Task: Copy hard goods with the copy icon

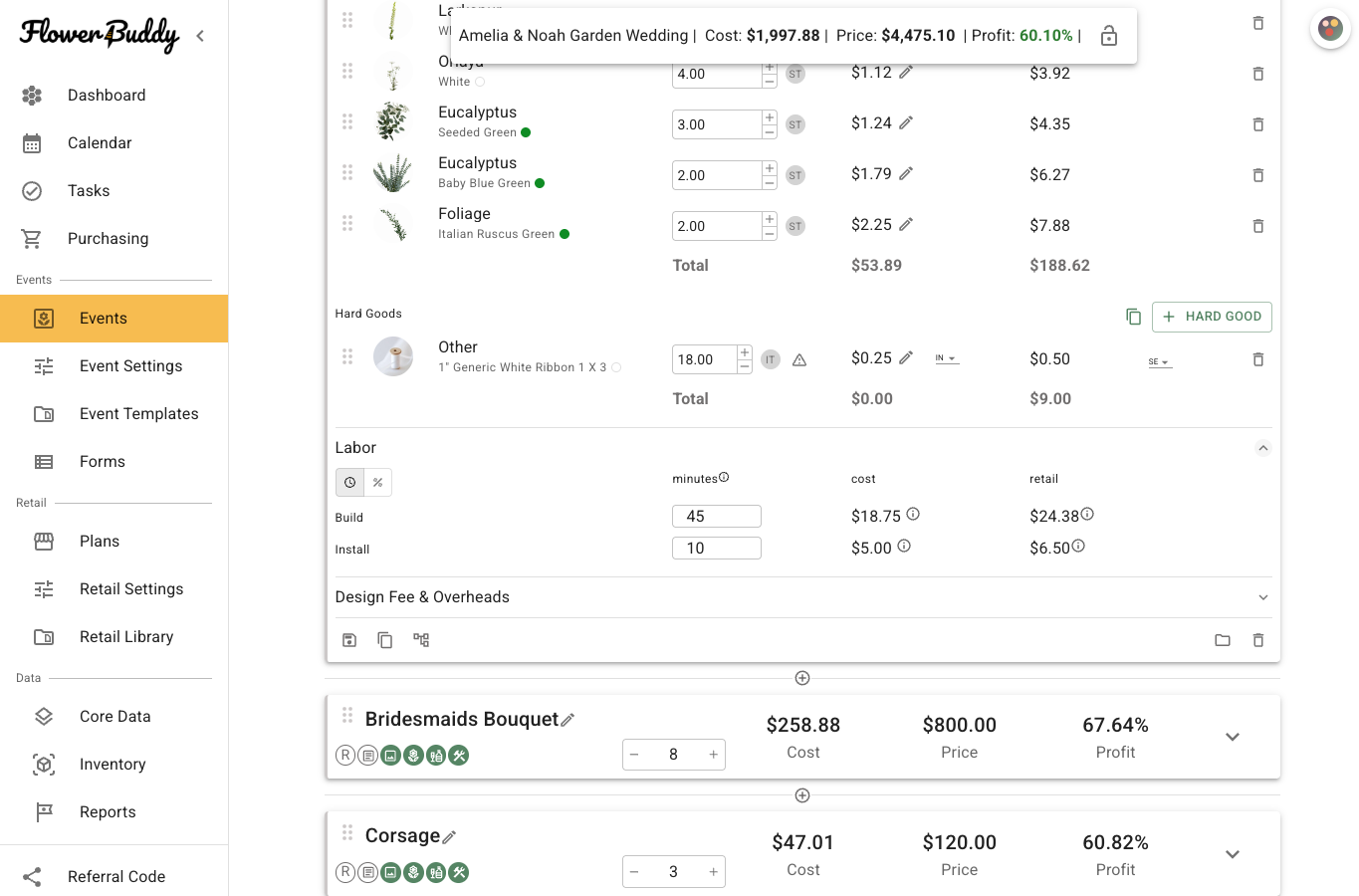Action: 1133,317
